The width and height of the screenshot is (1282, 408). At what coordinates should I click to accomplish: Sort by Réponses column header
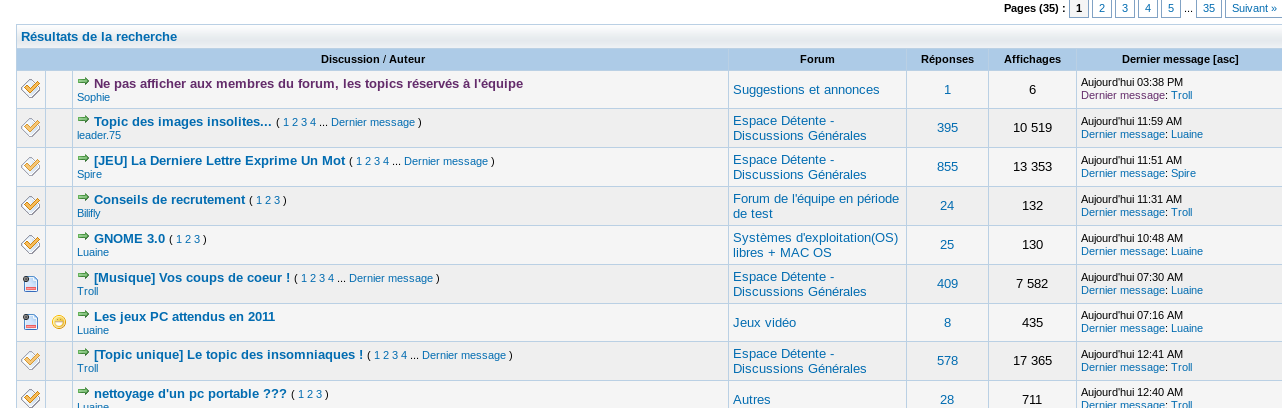(x=947, y=59)
